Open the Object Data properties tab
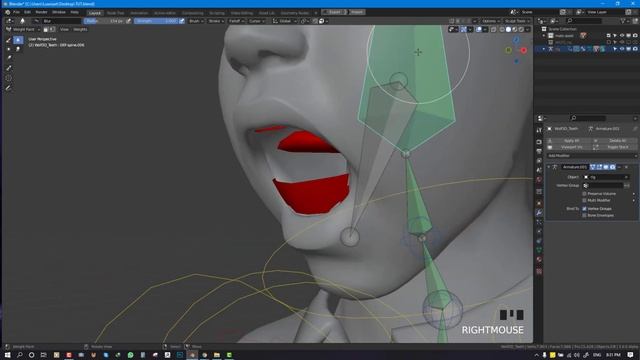Viewport: 640px width, 360px height. tap(539, 250)
